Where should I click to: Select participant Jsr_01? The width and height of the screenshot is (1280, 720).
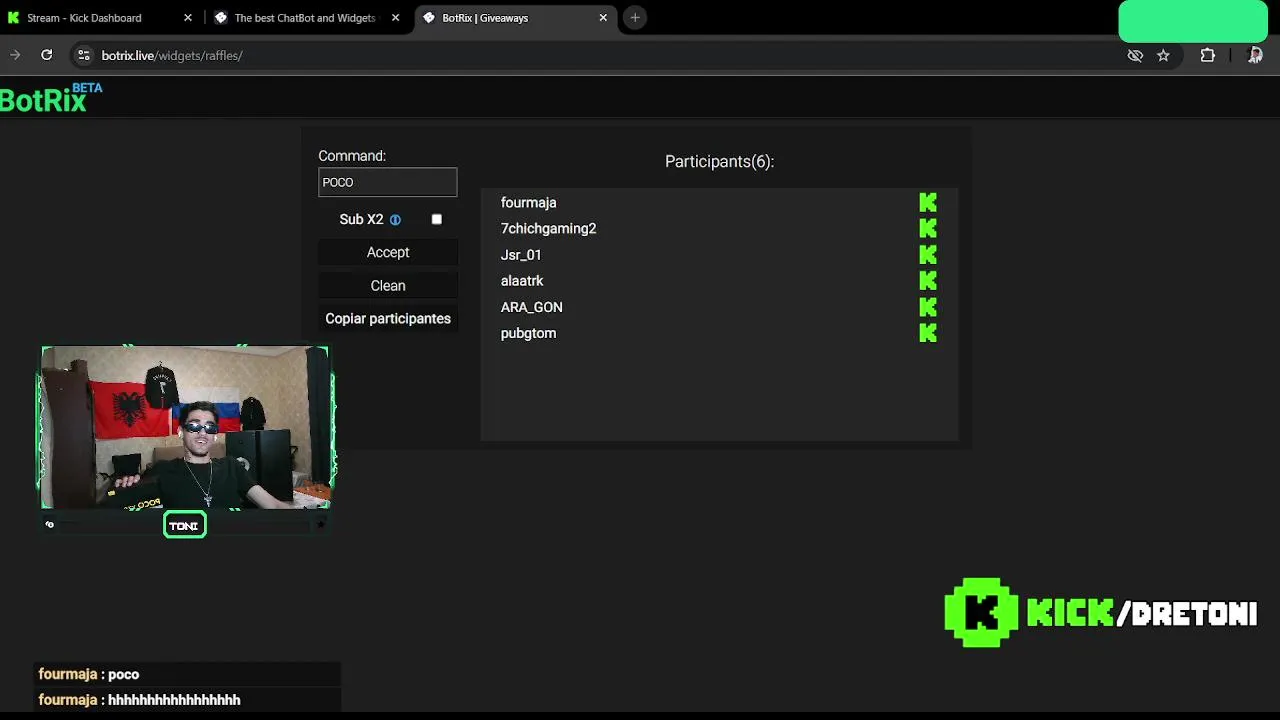(521, 255)
